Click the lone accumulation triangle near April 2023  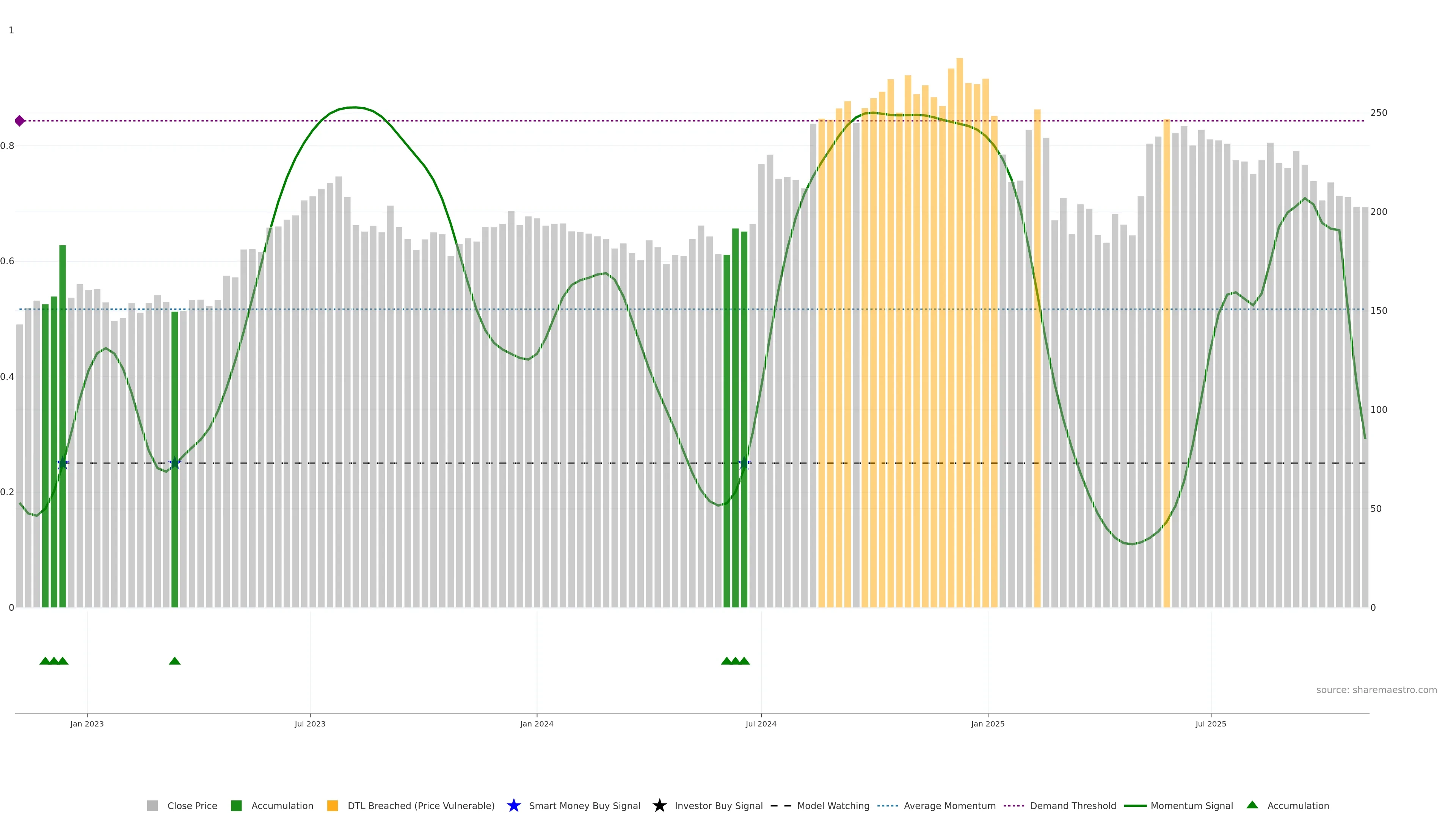tap(175, 661)
